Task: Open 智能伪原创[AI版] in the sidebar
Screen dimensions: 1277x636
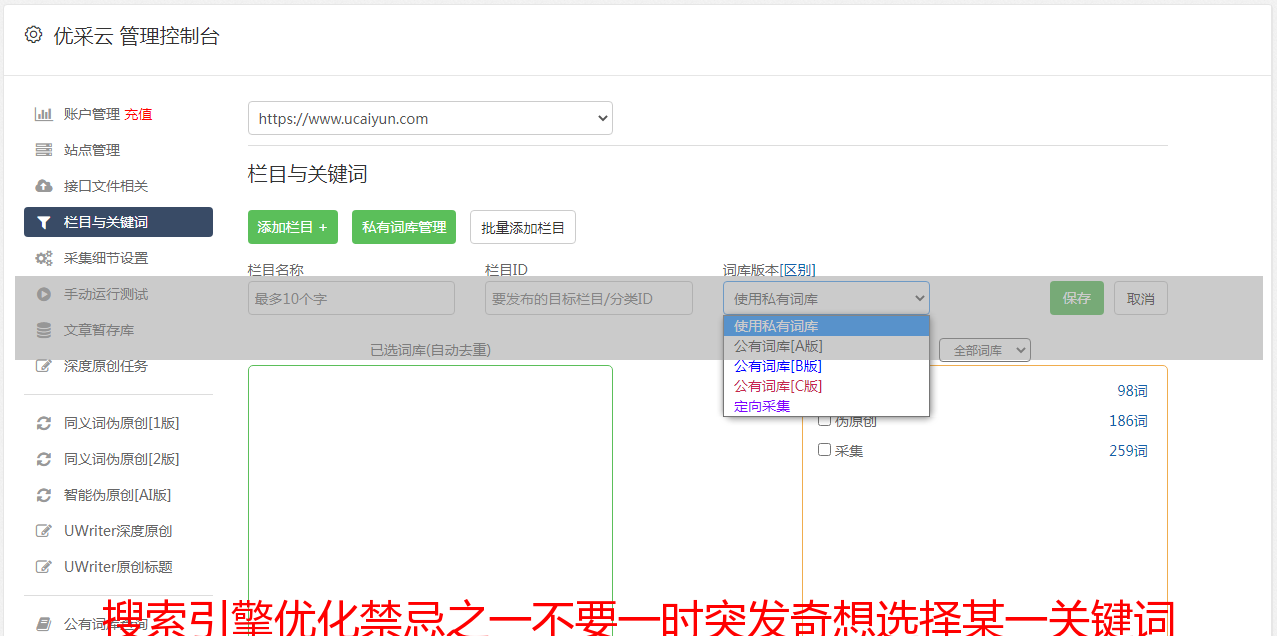Action: 118,495
